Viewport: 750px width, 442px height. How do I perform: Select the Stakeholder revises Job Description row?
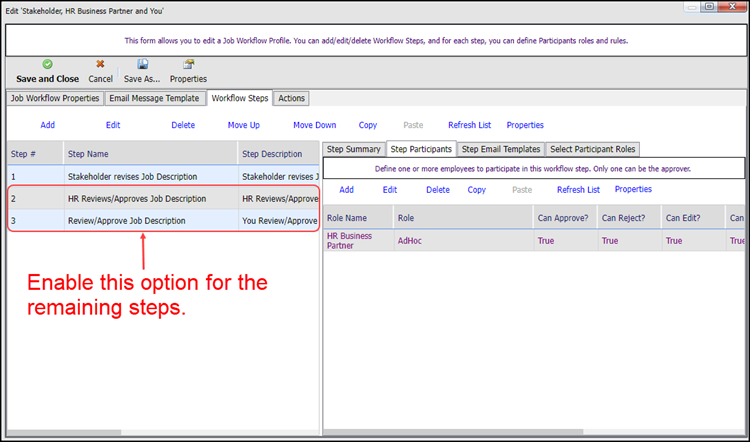163,177
